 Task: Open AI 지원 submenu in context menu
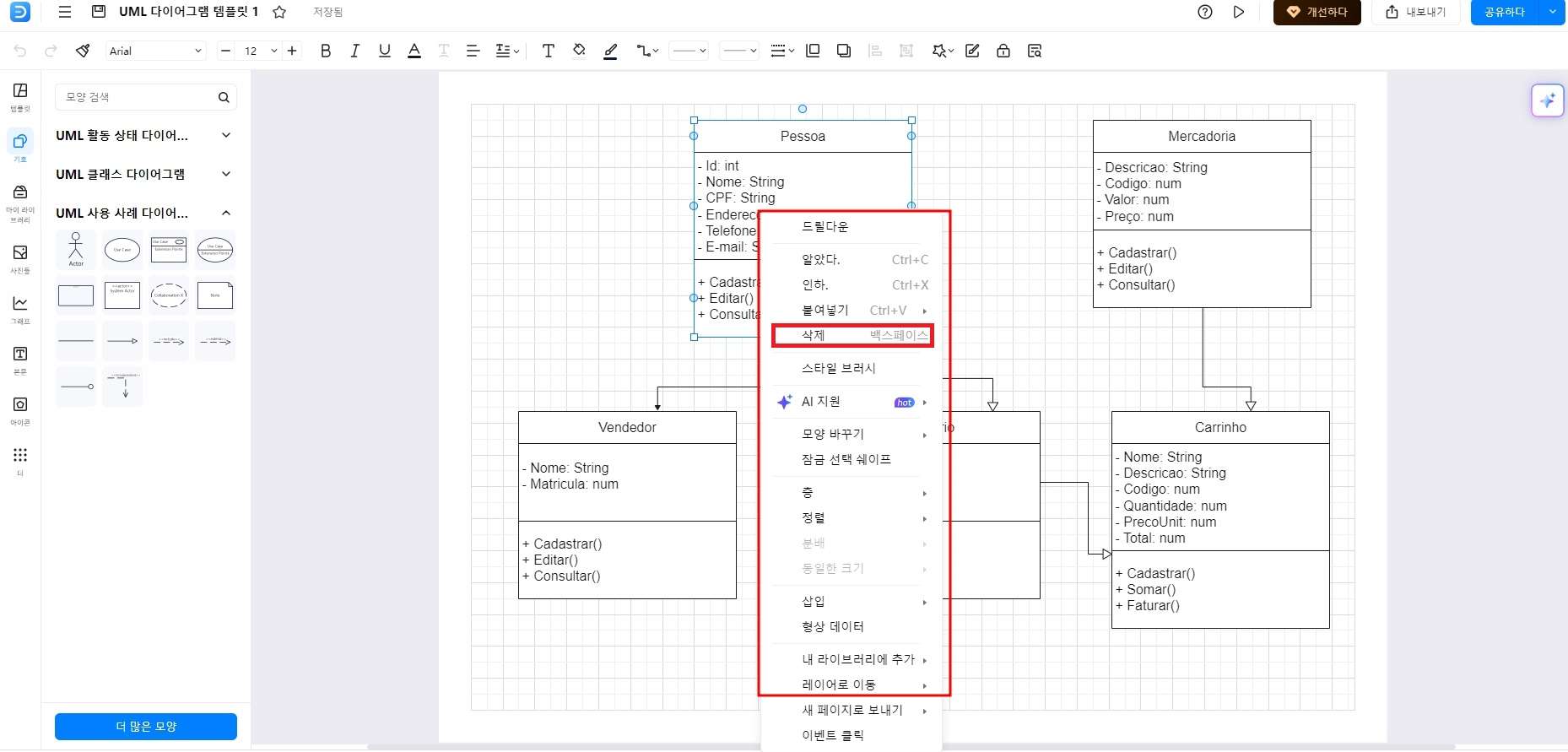(x=852, y=402)
